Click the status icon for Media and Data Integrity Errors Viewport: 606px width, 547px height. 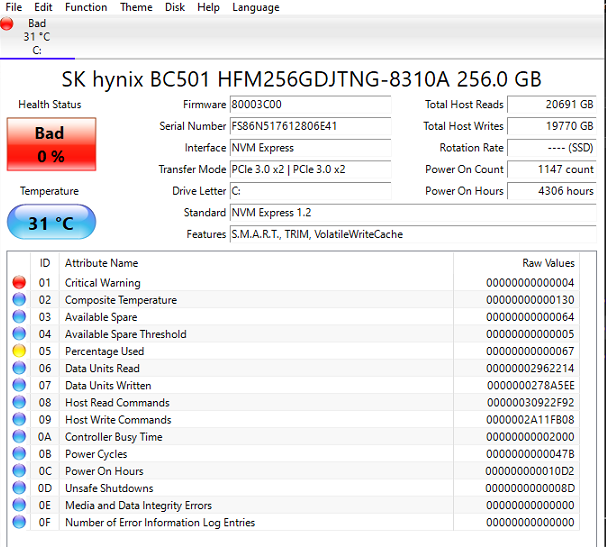[19, 505]
